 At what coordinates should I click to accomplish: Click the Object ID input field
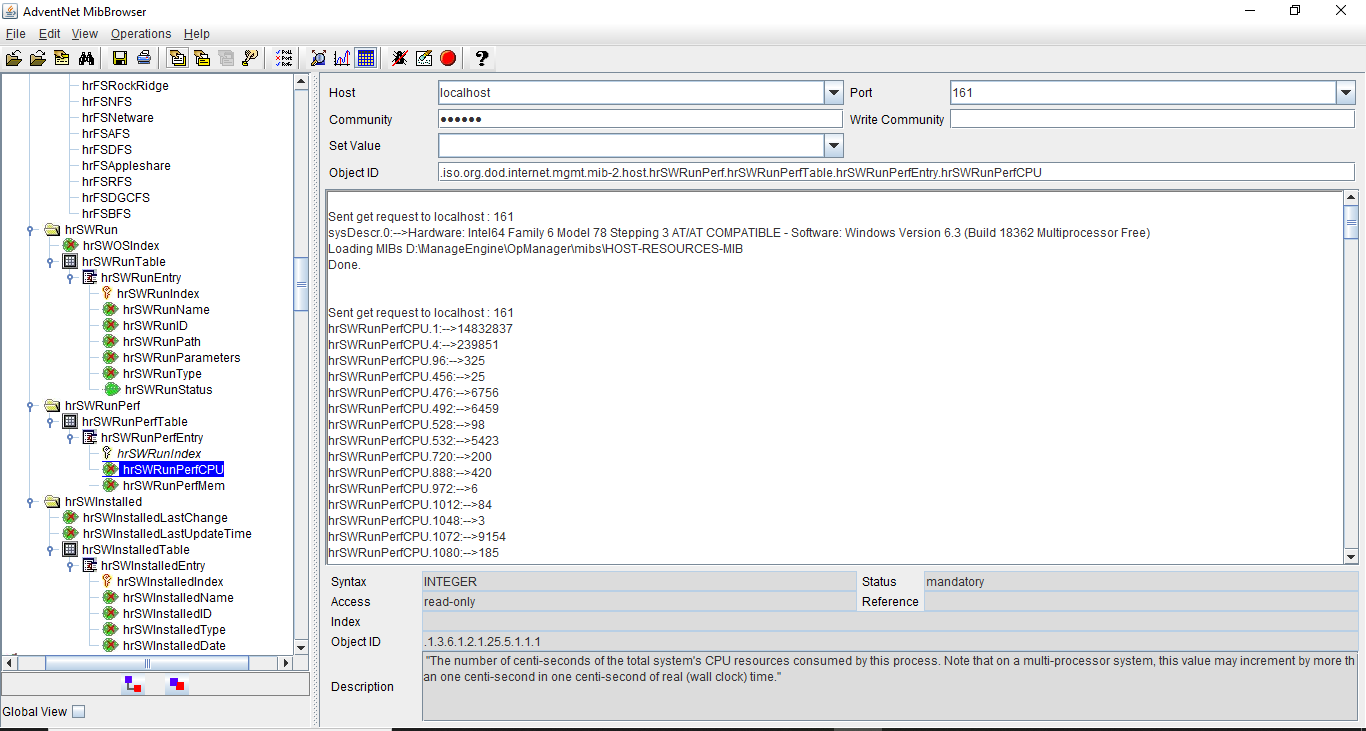point(896,172)
